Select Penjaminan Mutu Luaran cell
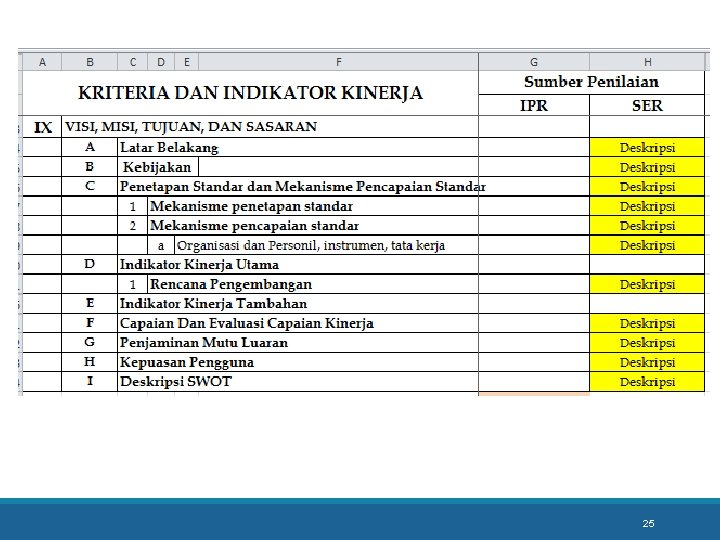Screen dimensions: 720x540 point(298,343)
